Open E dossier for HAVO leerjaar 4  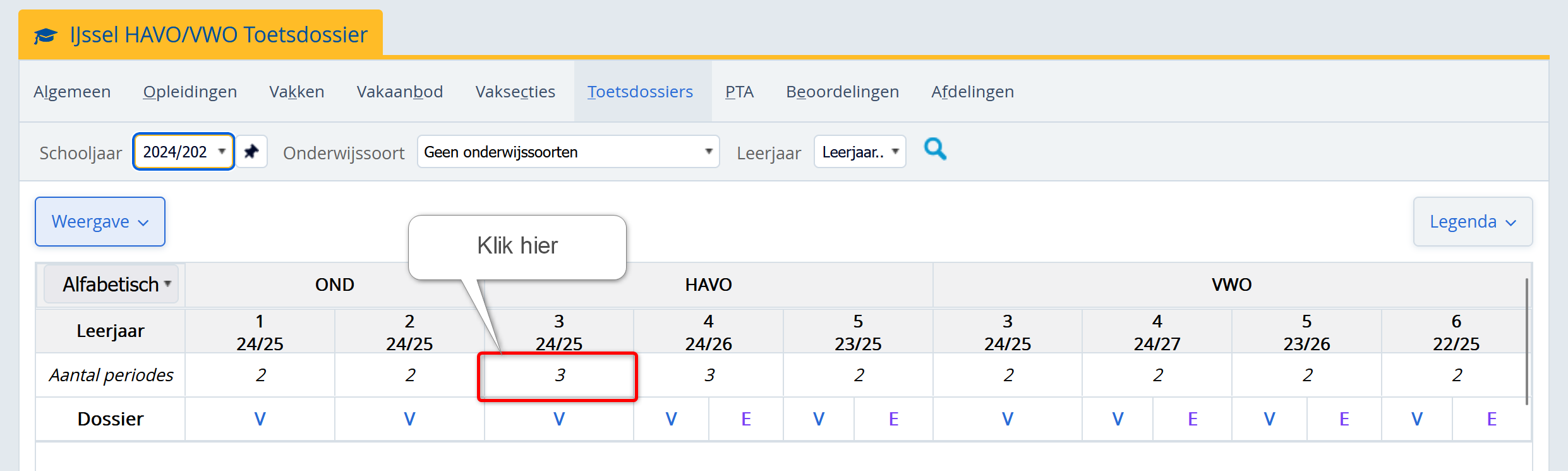(x=746, y=419)
